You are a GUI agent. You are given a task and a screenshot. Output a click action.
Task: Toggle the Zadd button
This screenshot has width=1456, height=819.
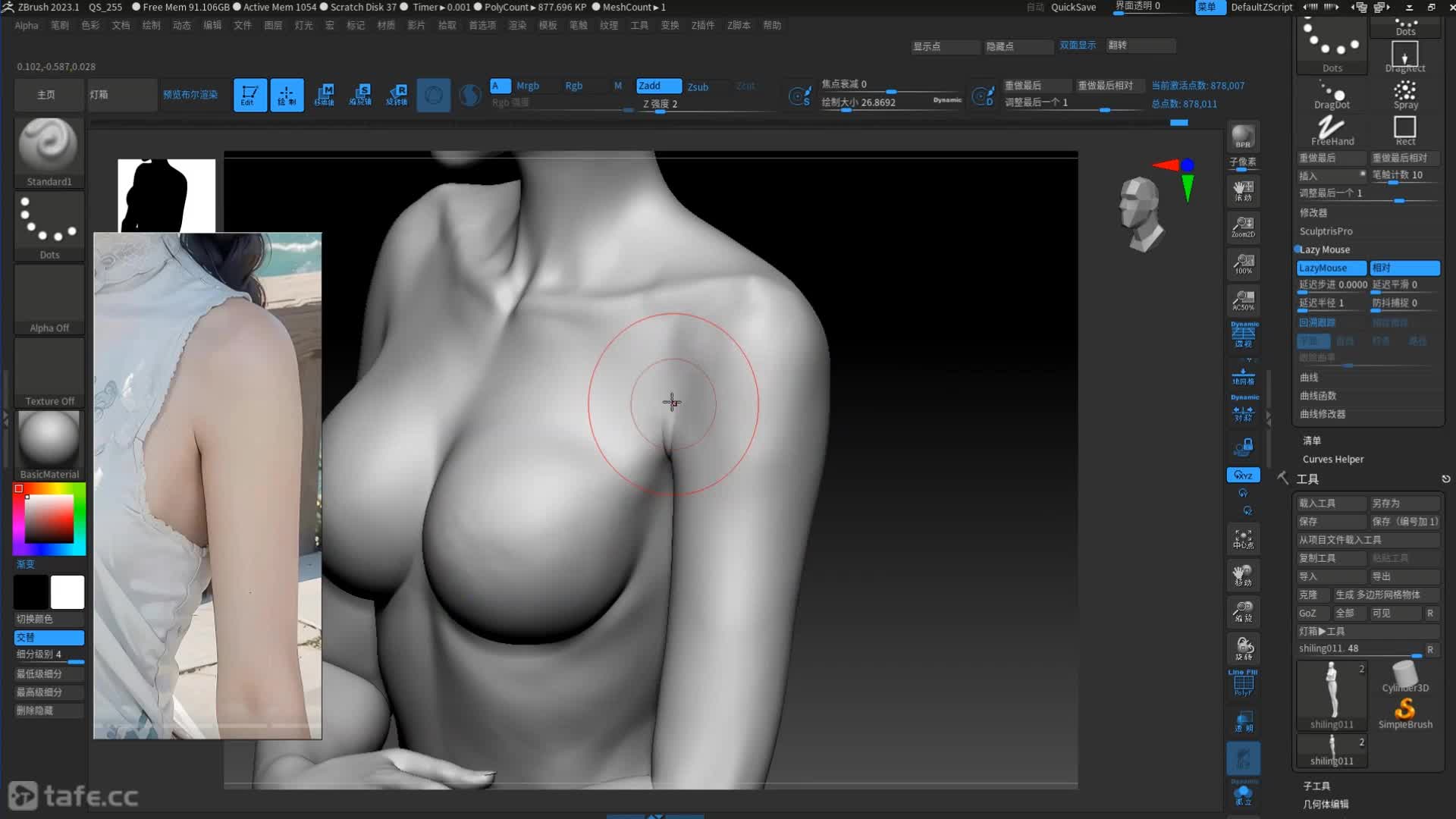pos(658,86)
